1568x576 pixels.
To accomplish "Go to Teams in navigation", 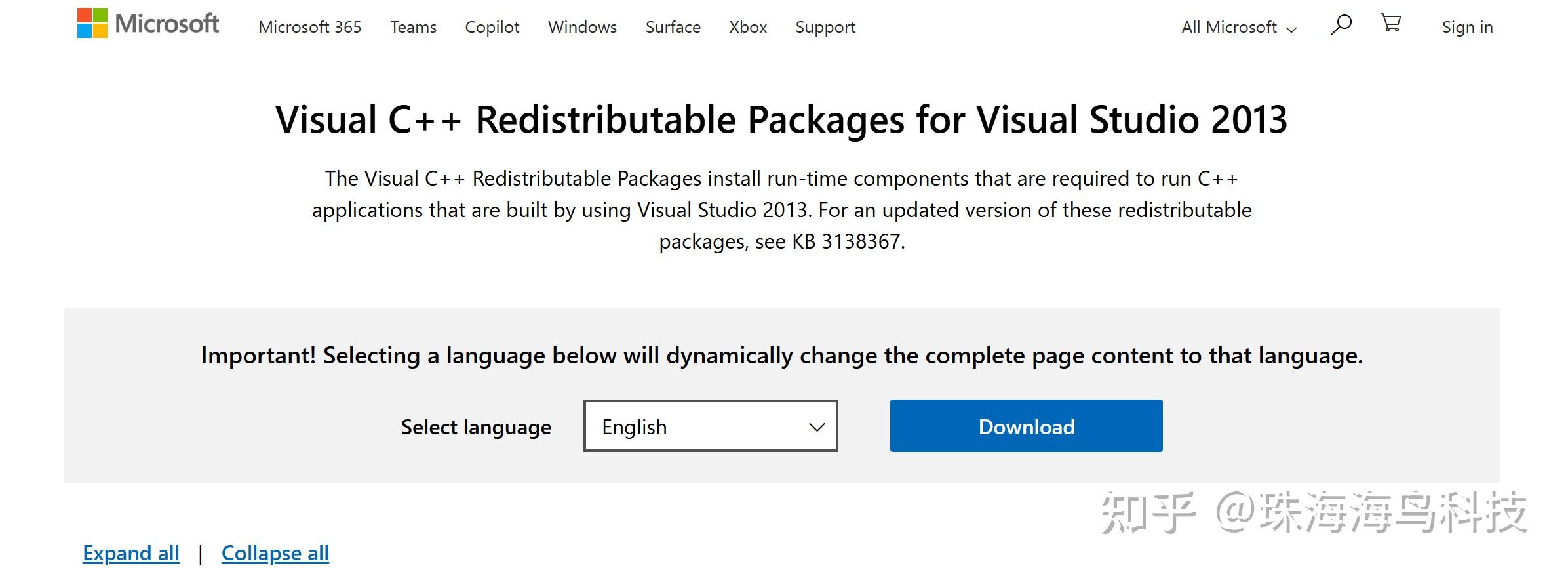I will (413, 28).
